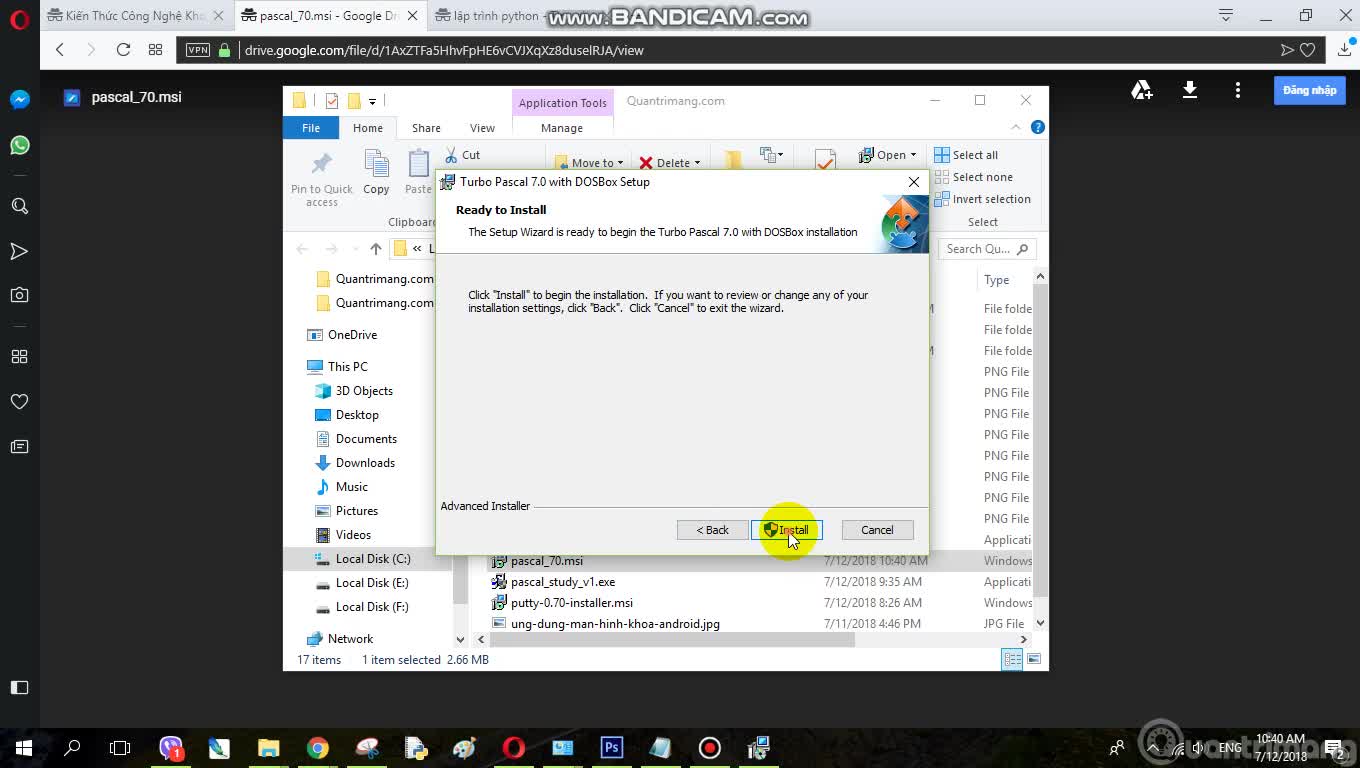Open Customize Quick Access Toolbar dropdown
Screen dimensions: 1360x768
coord(372,101)
